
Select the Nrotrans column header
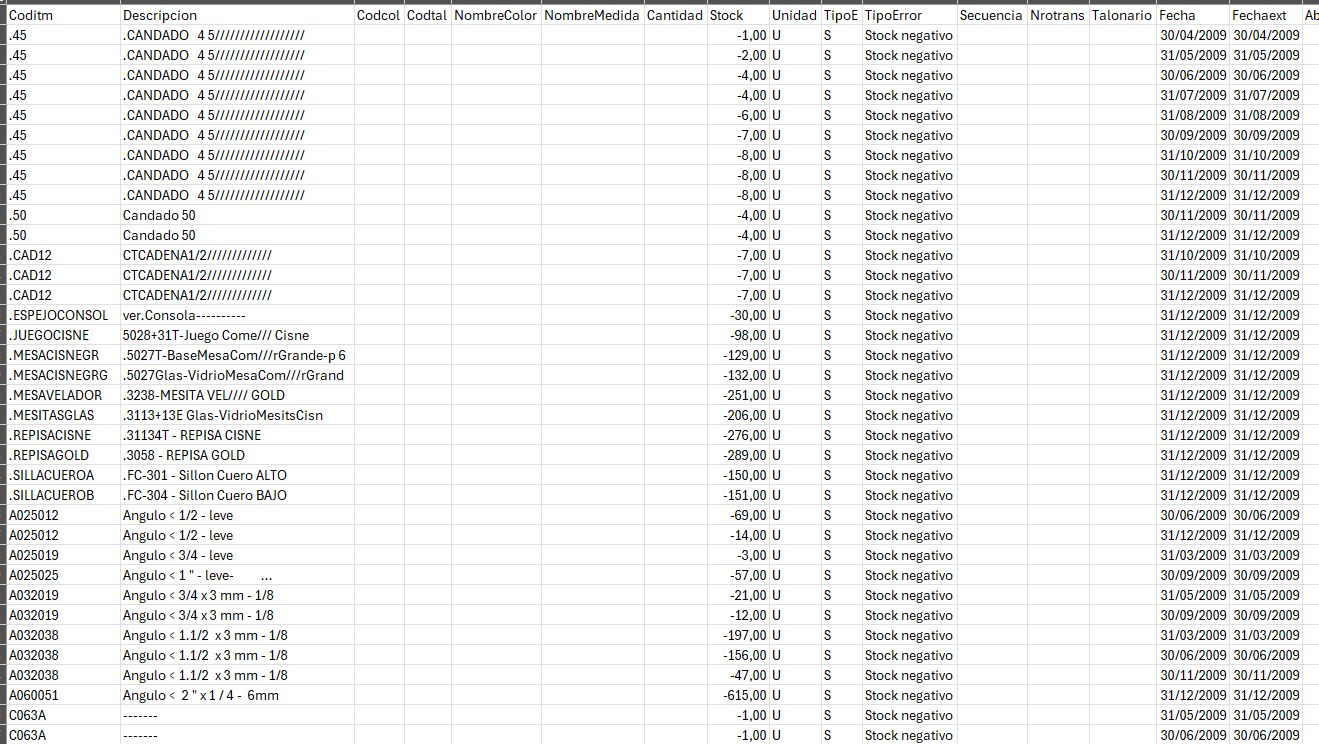pyautogui.click(x=1057, y=15)
